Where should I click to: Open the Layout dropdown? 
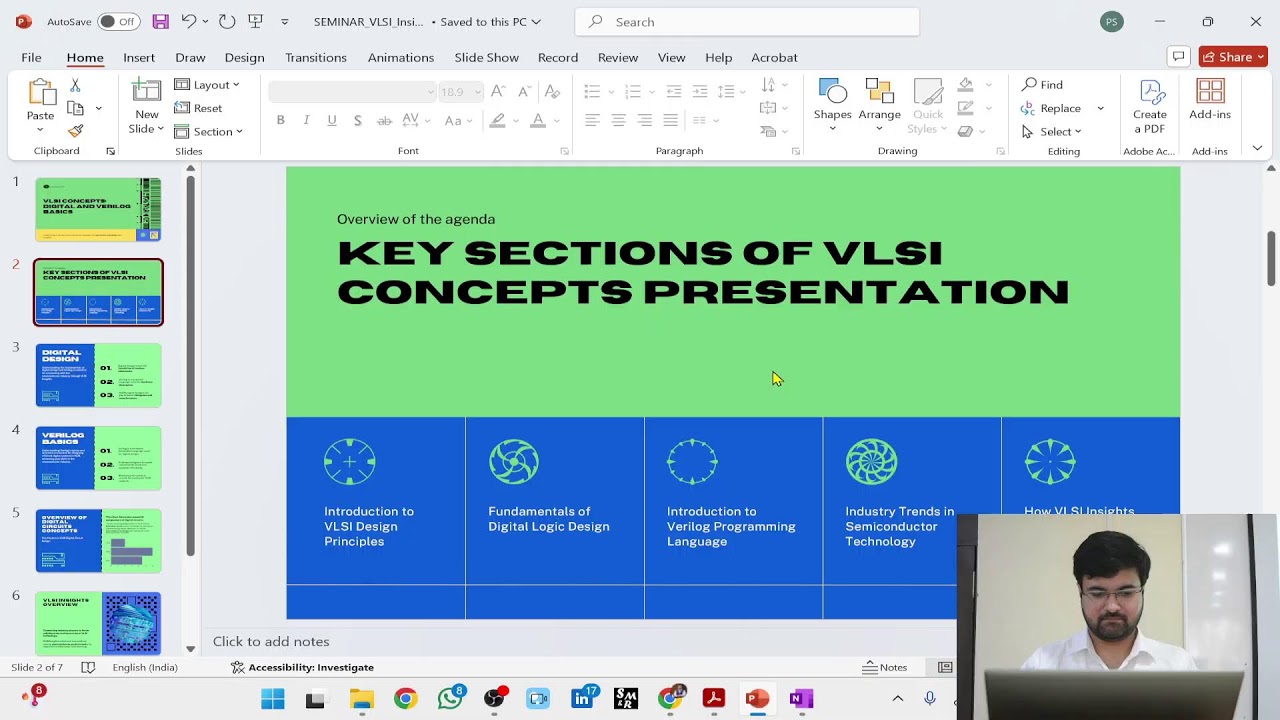(x=207, y=85)
